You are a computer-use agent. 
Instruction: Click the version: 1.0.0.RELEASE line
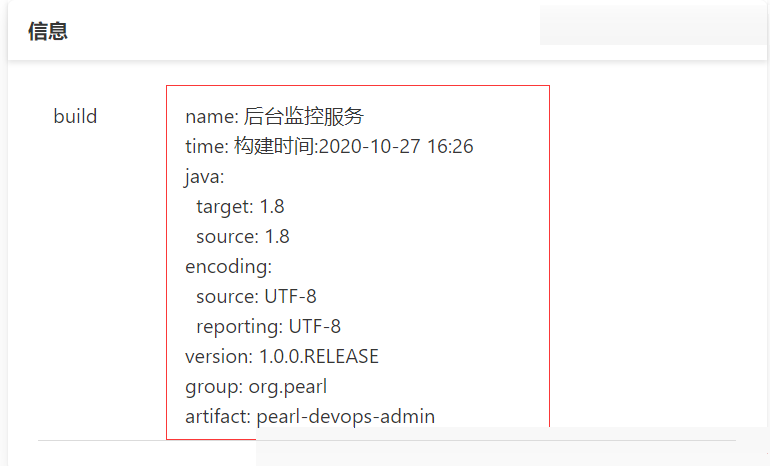[282, 356]
